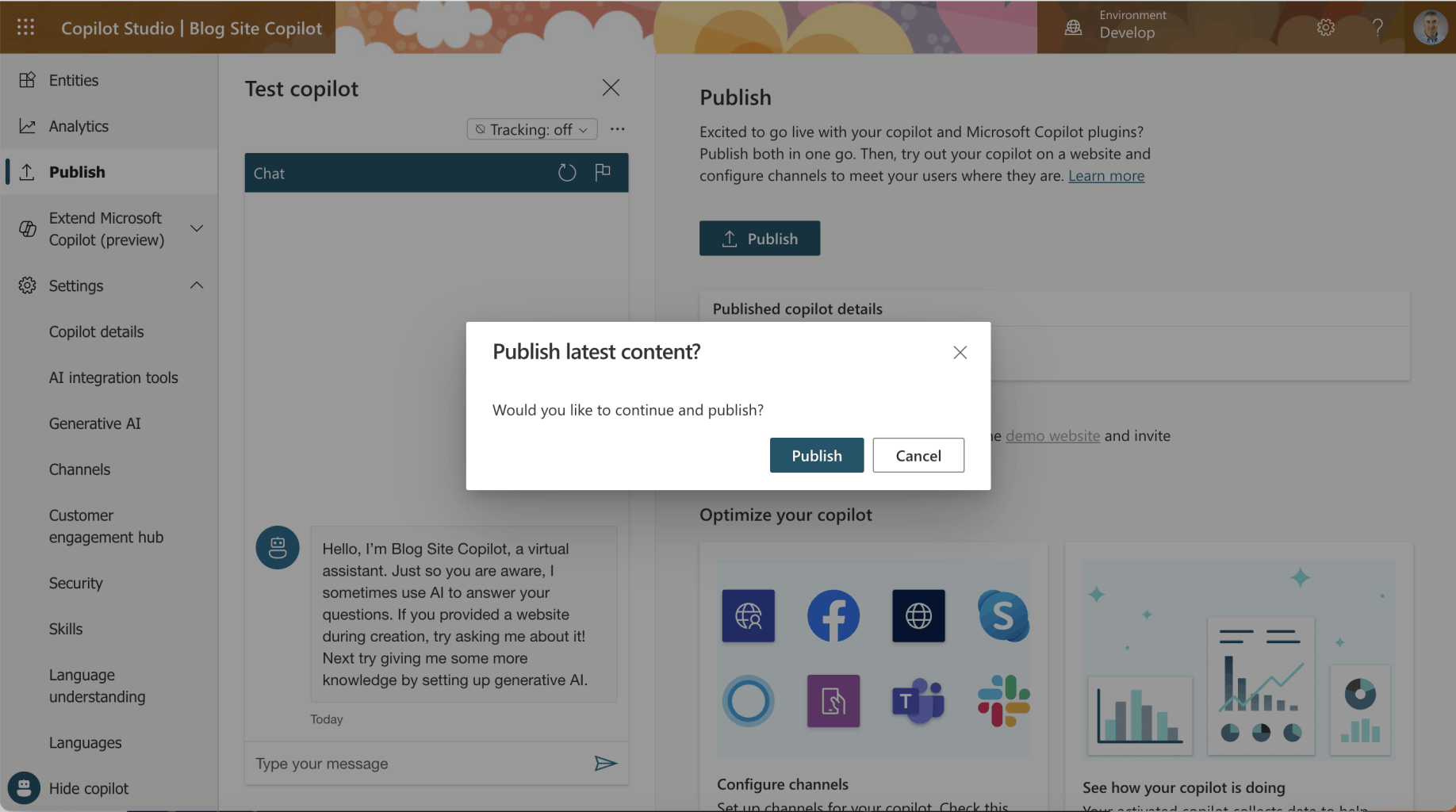Cancel the Publish latest content dialog
The image size is (1456, 812).
918,455
